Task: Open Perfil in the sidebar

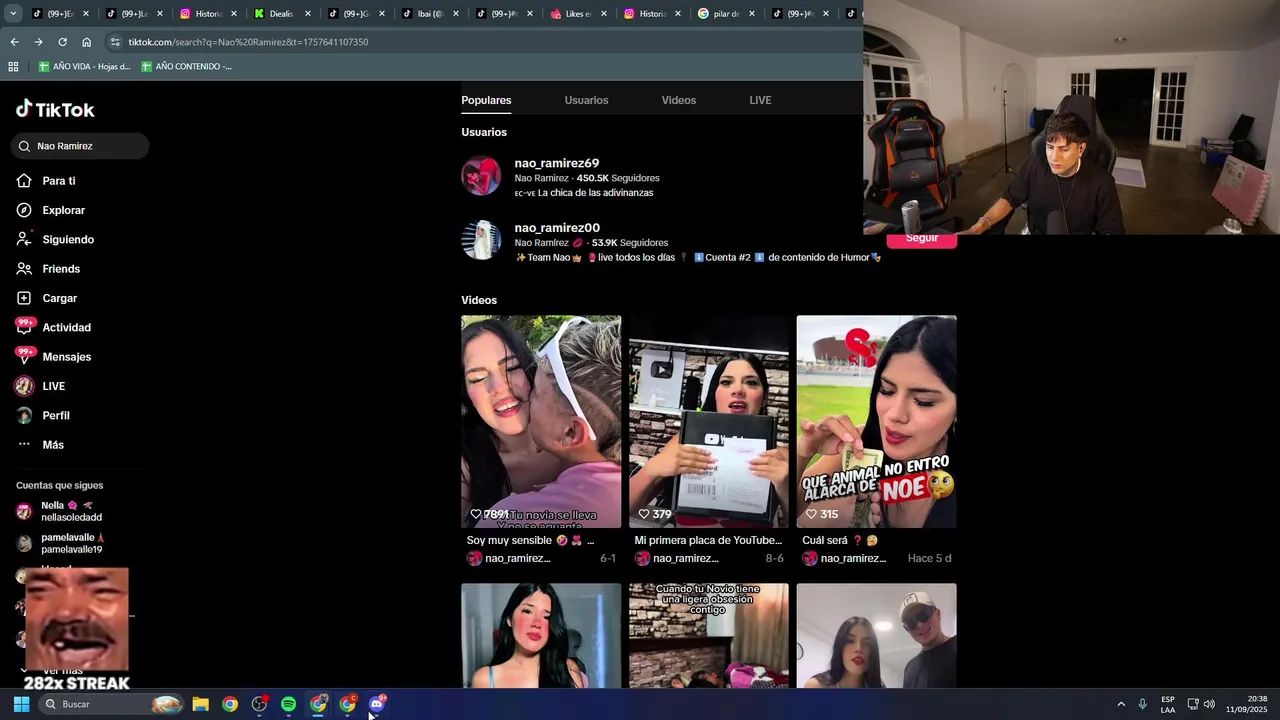Action: click(43, 415)
